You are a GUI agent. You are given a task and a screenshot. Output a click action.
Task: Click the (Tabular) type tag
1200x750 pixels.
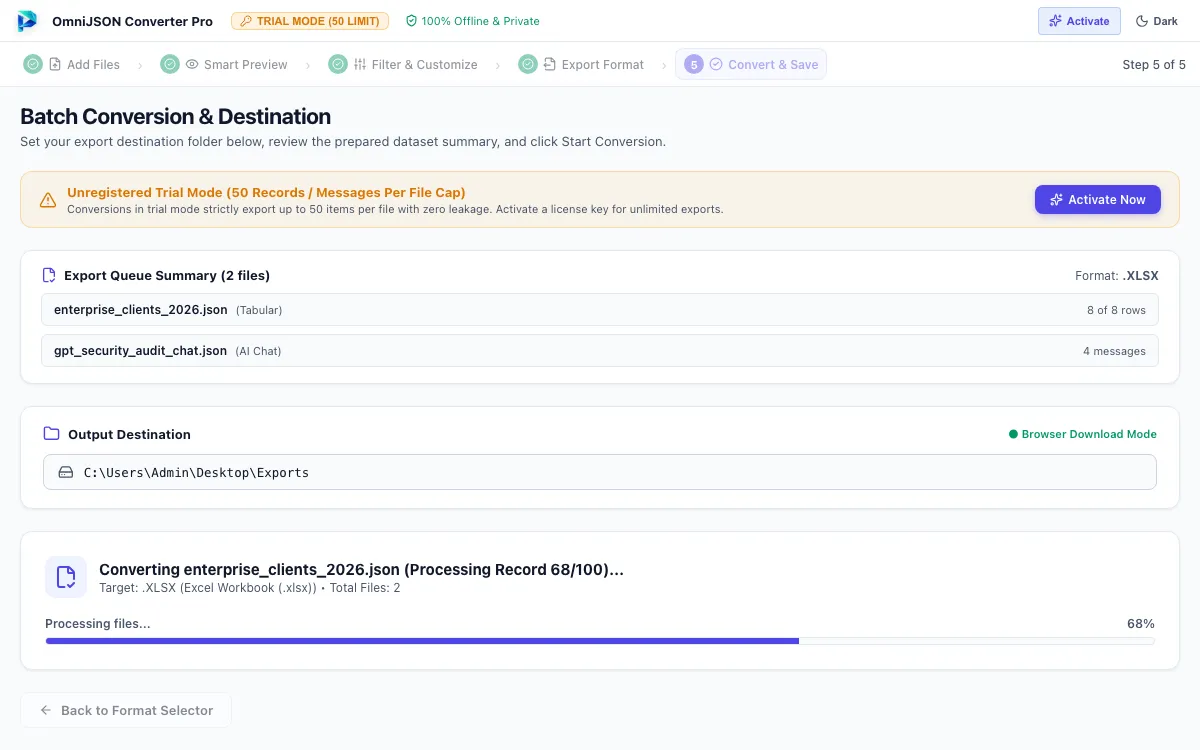[259, 310]
